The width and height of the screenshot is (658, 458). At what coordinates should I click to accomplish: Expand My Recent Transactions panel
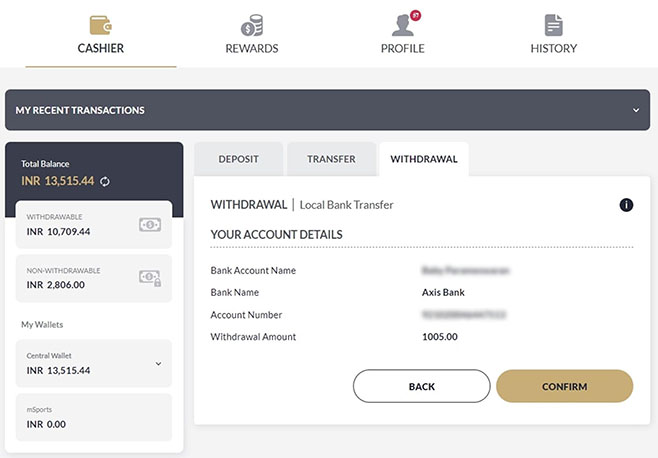coord(636,110)
